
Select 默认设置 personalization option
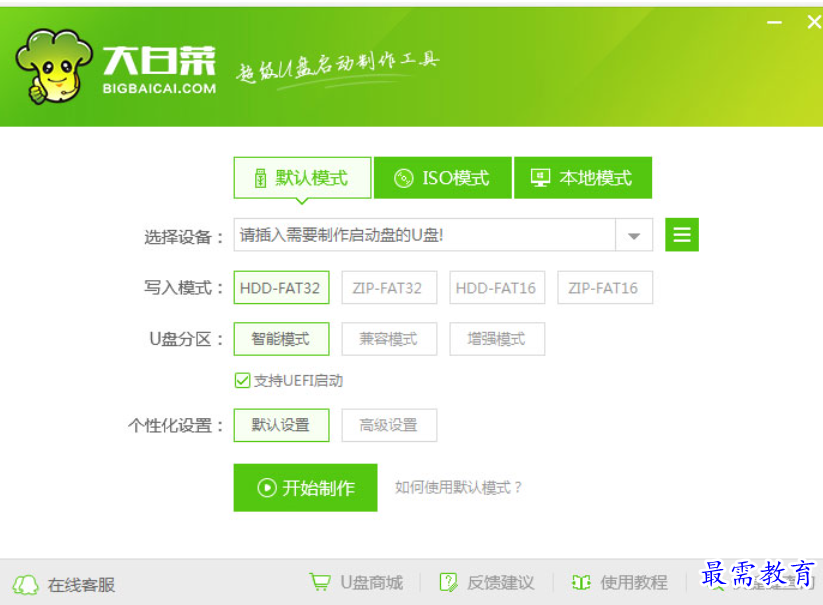(281, 425)
